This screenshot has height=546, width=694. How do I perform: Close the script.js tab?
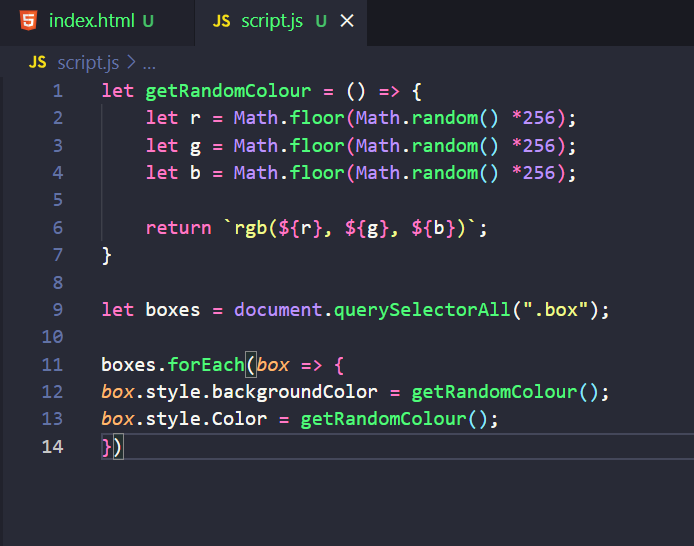347,21
